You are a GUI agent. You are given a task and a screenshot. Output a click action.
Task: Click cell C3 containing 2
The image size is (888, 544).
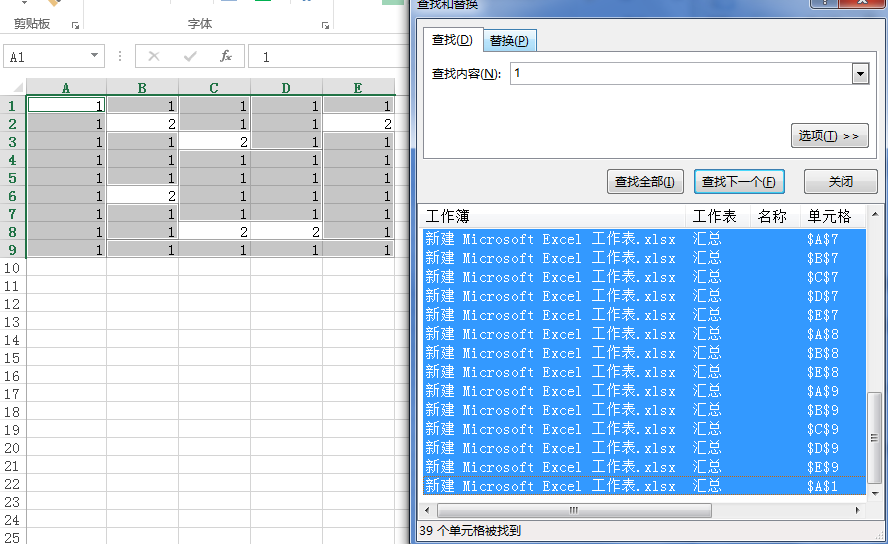[214, 142]
